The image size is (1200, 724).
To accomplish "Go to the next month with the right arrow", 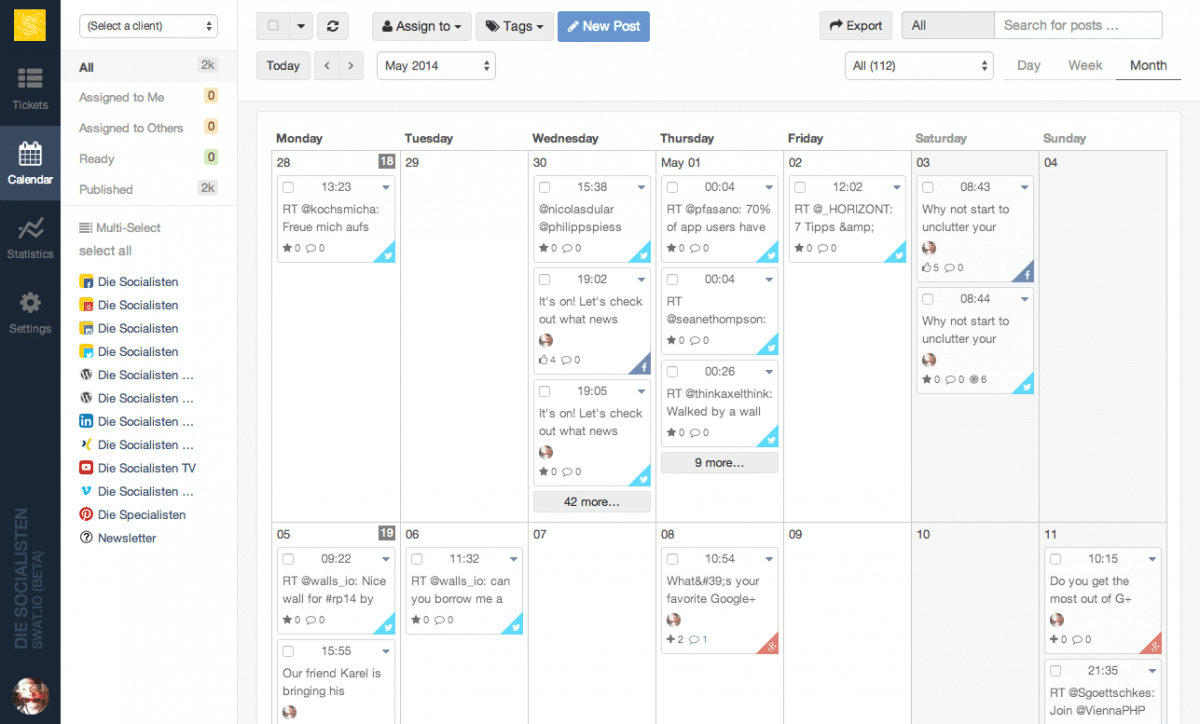I will 350,66.
